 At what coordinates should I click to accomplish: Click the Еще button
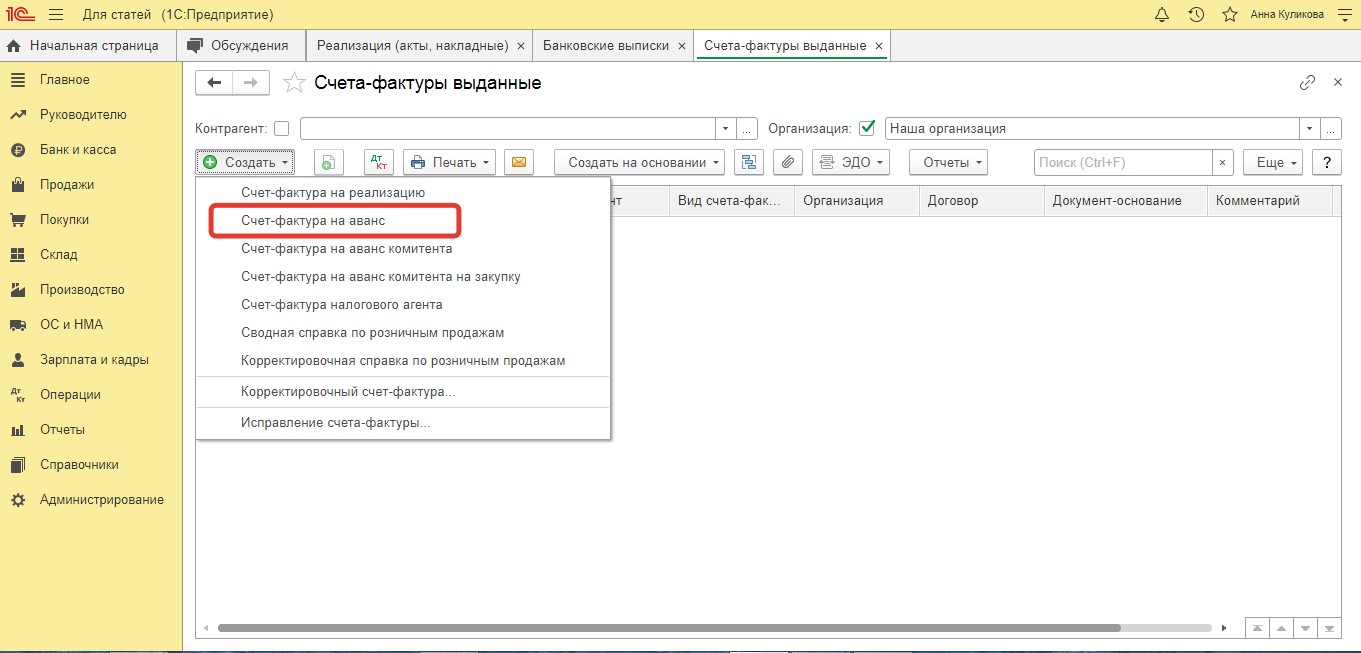click(x=1272, y=163)
